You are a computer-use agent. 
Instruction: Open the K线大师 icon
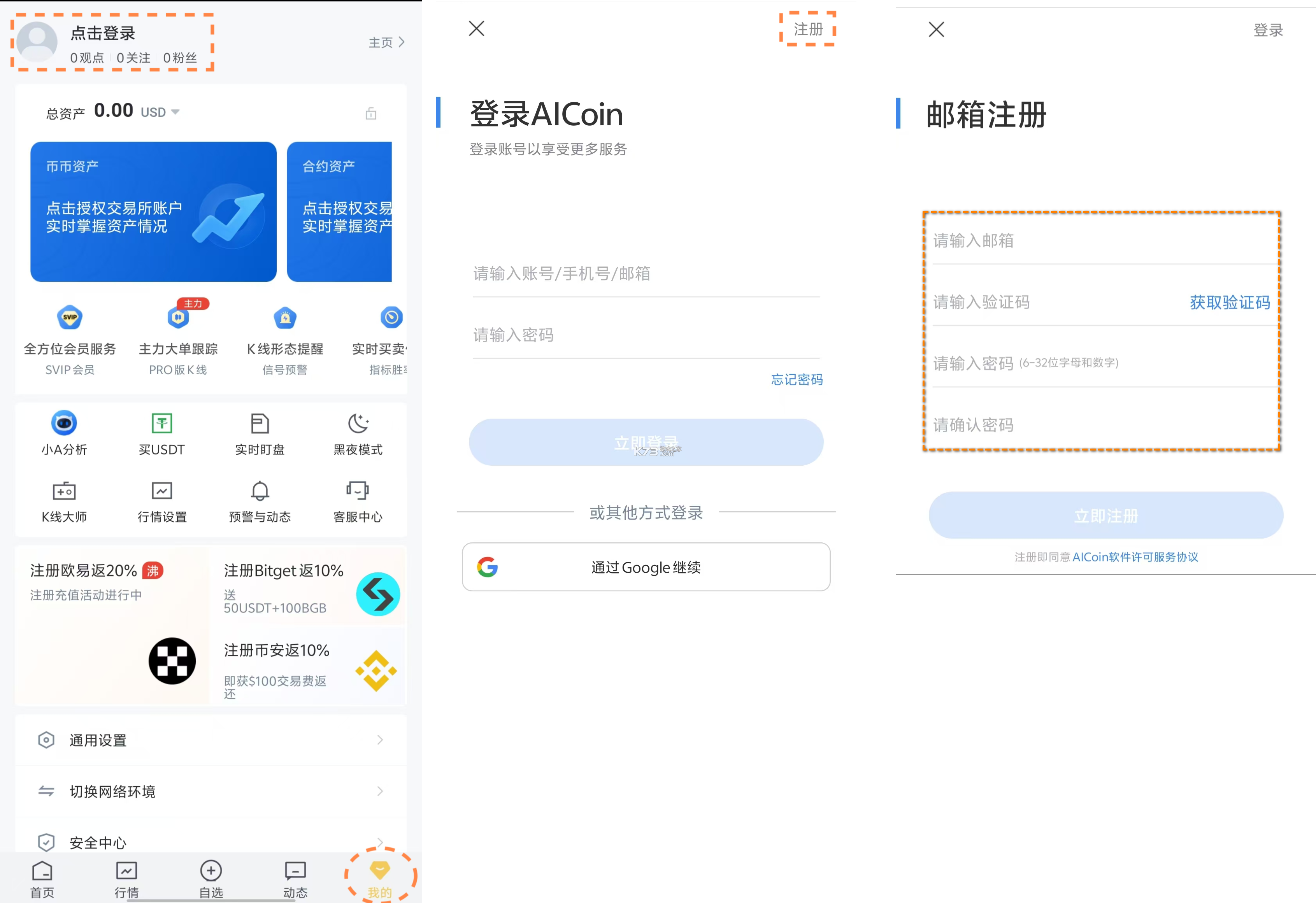pos(64,490)
